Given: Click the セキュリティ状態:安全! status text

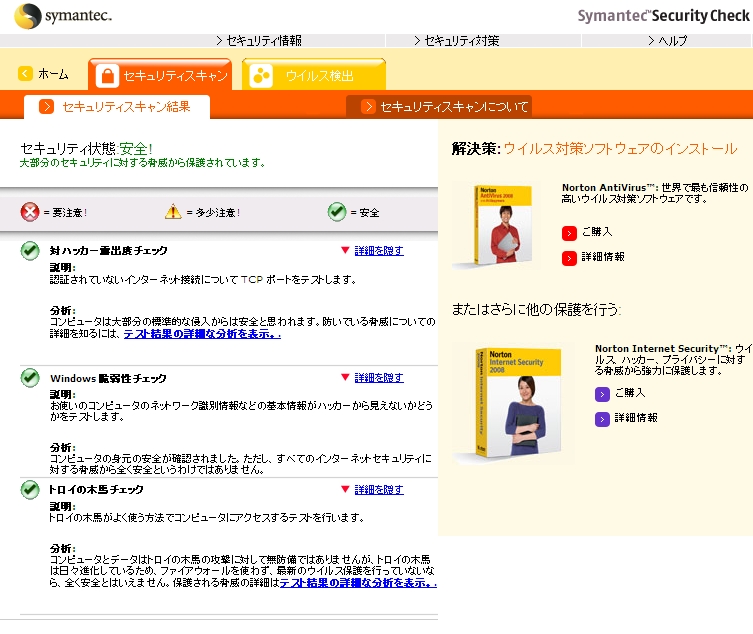Looking at the screenshot, I should [x=86, y=148].
